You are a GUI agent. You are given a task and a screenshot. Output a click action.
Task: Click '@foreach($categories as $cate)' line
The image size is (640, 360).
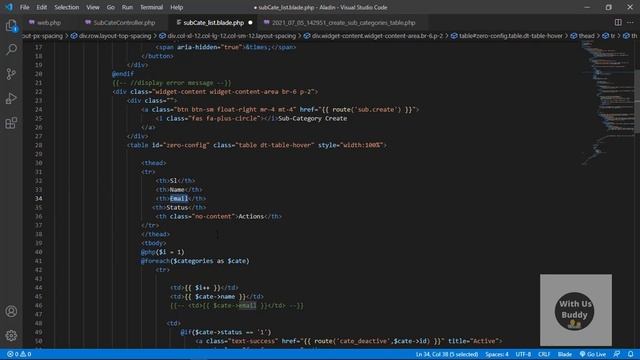[195, 261]
